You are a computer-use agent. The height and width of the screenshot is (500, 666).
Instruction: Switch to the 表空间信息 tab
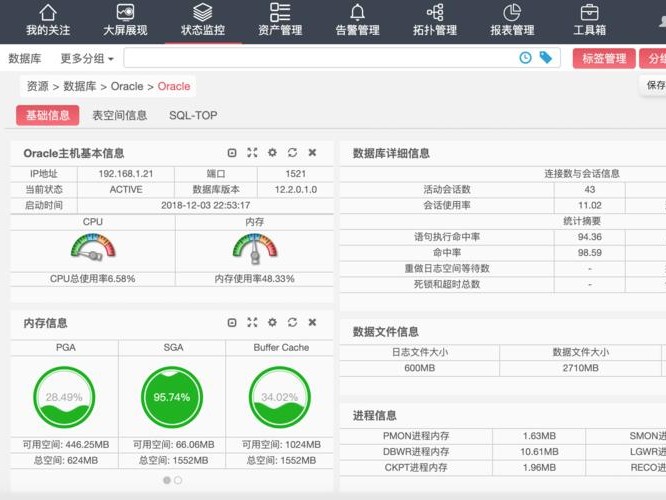[x=120, y=115]
